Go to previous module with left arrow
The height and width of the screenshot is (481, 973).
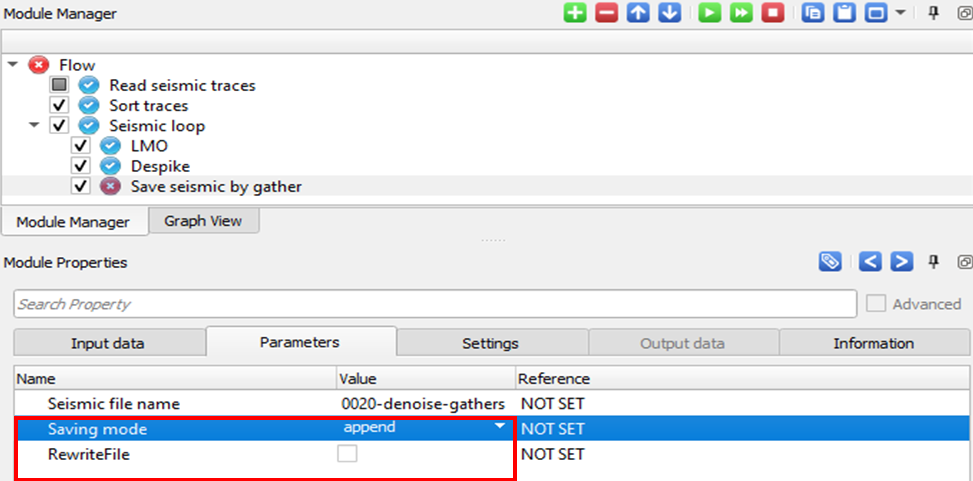click(870, 262)
